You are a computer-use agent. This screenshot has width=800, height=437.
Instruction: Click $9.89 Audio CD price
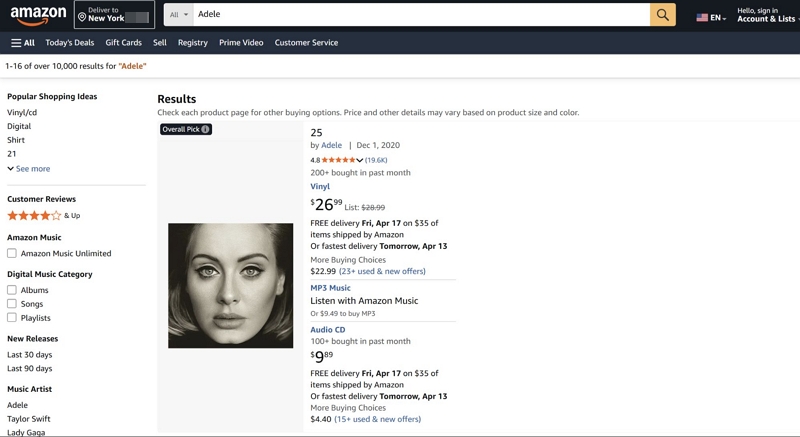pyautogui.click(x=321, y=356)
